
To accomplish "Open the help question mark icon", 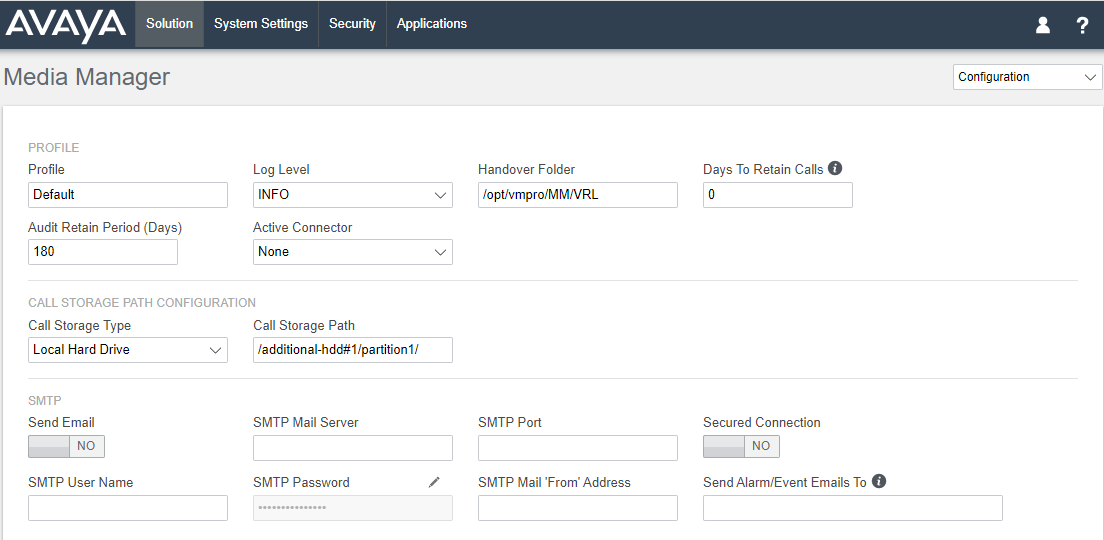I will [x=1083, y=25].
